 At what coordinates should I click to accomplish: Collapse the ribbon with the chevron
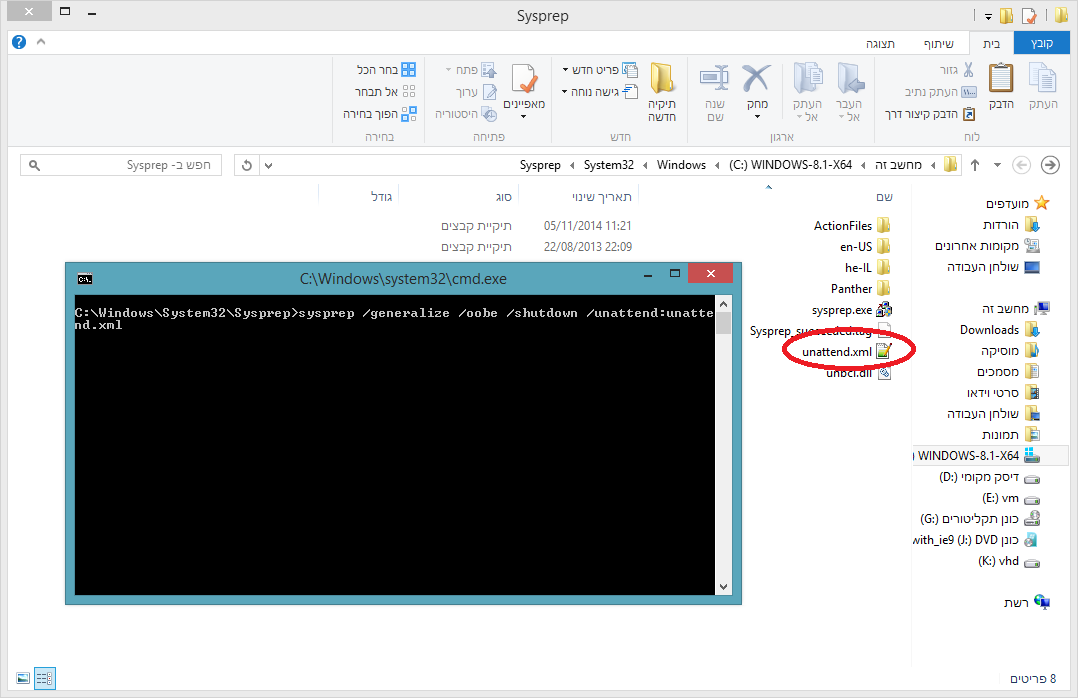tap(41, 42)
